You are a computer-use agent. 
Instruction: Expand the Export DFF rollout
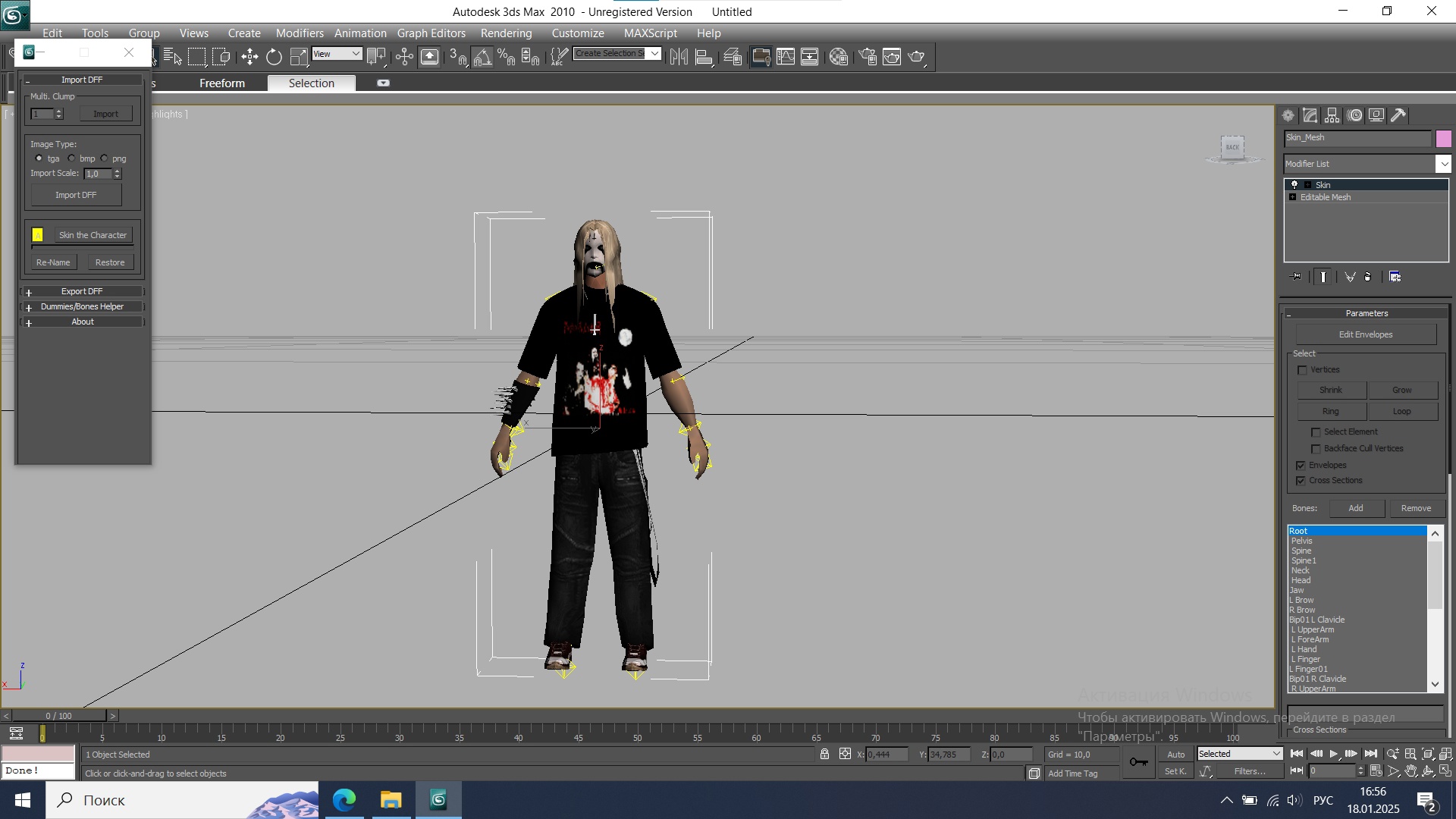coord(82,291)
